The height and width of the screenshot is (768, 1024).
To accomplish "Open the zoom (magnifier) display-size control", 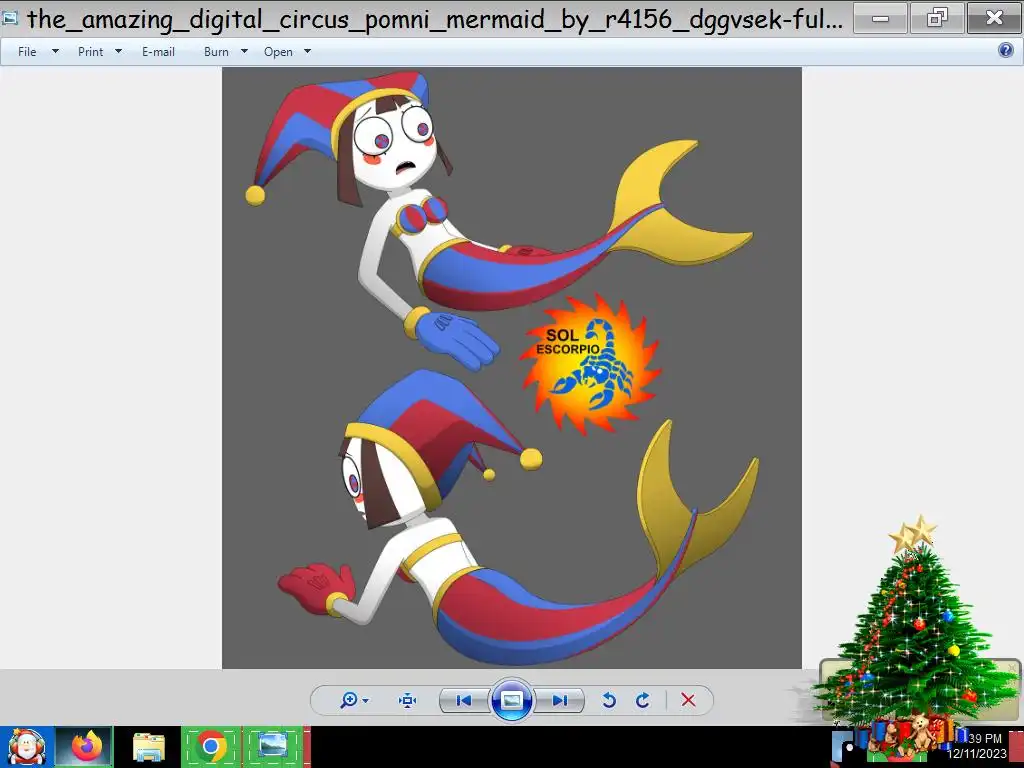I will [x=349, y=700].
